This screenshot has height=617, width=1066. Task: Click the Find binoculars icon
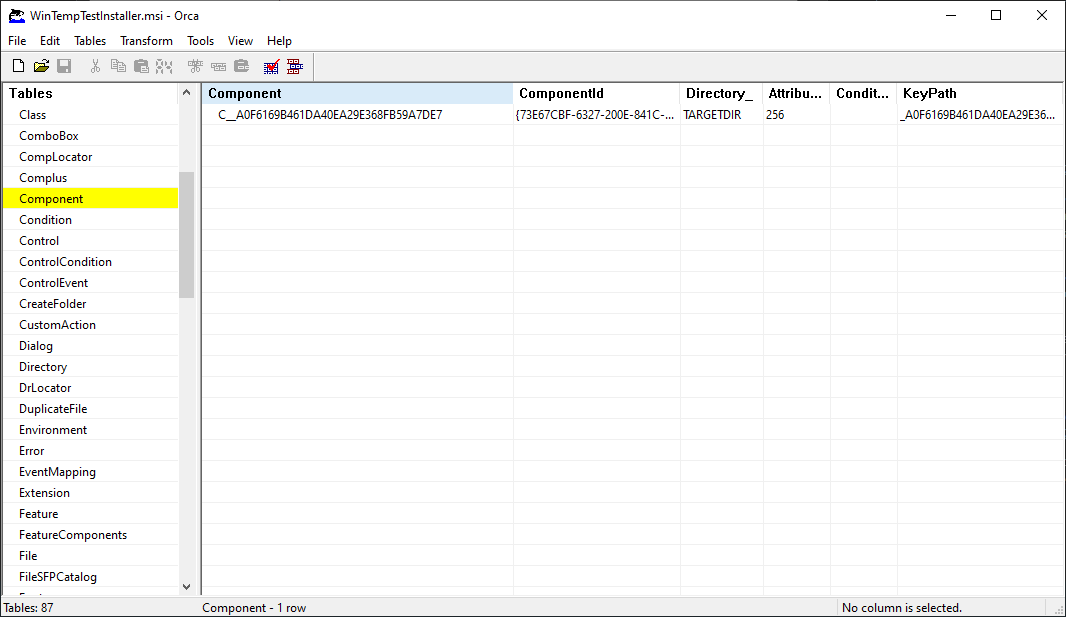(164, 66)
